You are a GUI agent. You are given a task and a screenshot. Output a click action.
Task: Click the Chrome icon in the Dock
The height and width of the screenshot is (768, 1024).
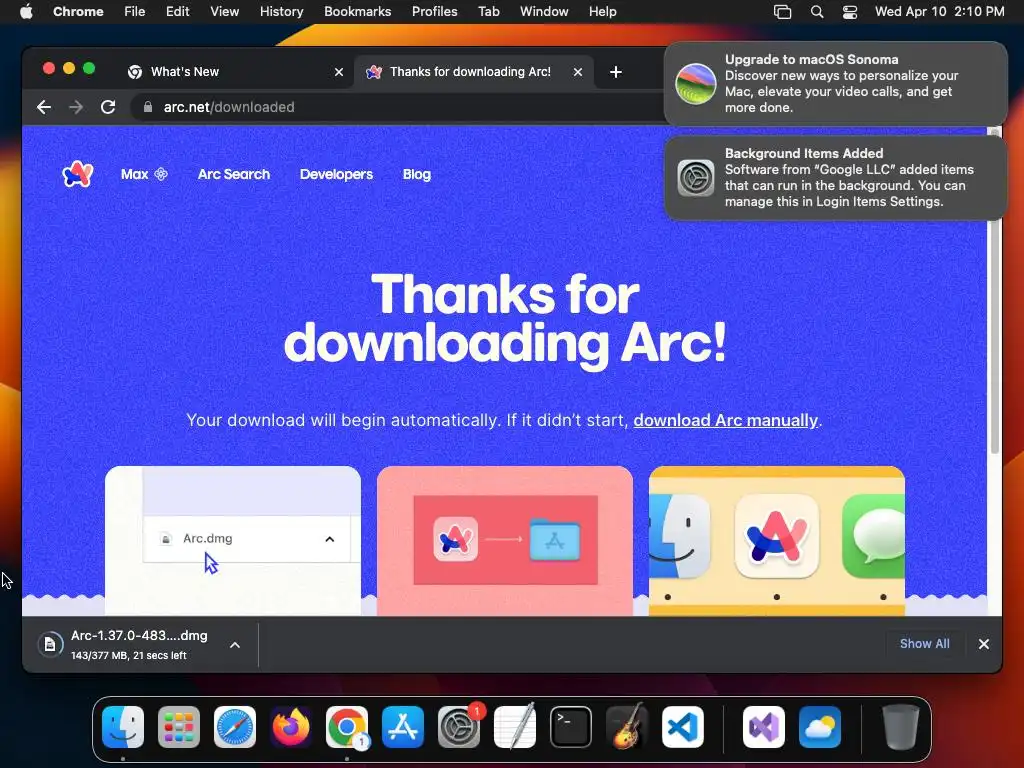click(347, 727)
